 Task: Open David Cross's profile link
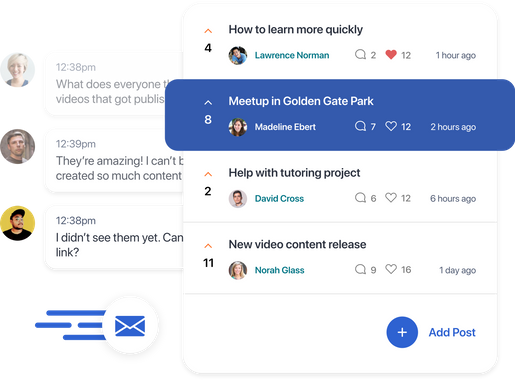(x=279, y=198)
